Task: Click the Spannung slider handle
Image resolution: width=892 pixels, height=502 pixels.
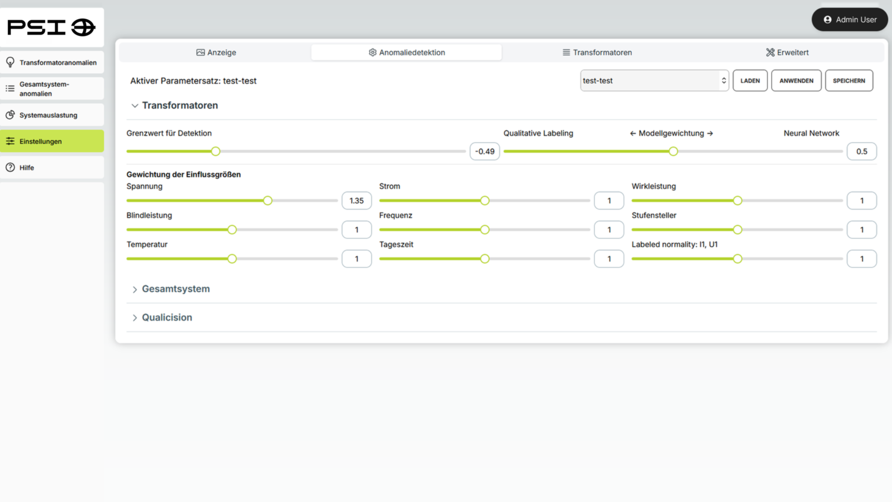Action: pos(268,201)
